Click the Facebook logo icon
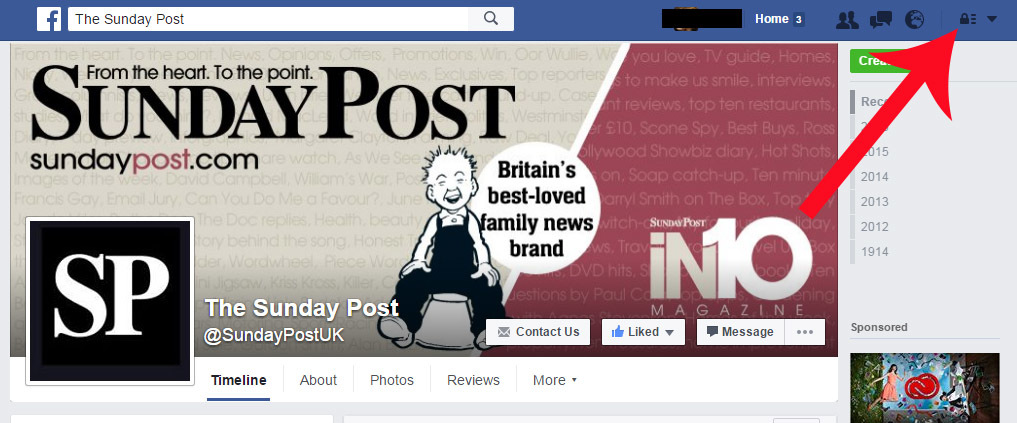The image size is (1017, 423). 49,19
